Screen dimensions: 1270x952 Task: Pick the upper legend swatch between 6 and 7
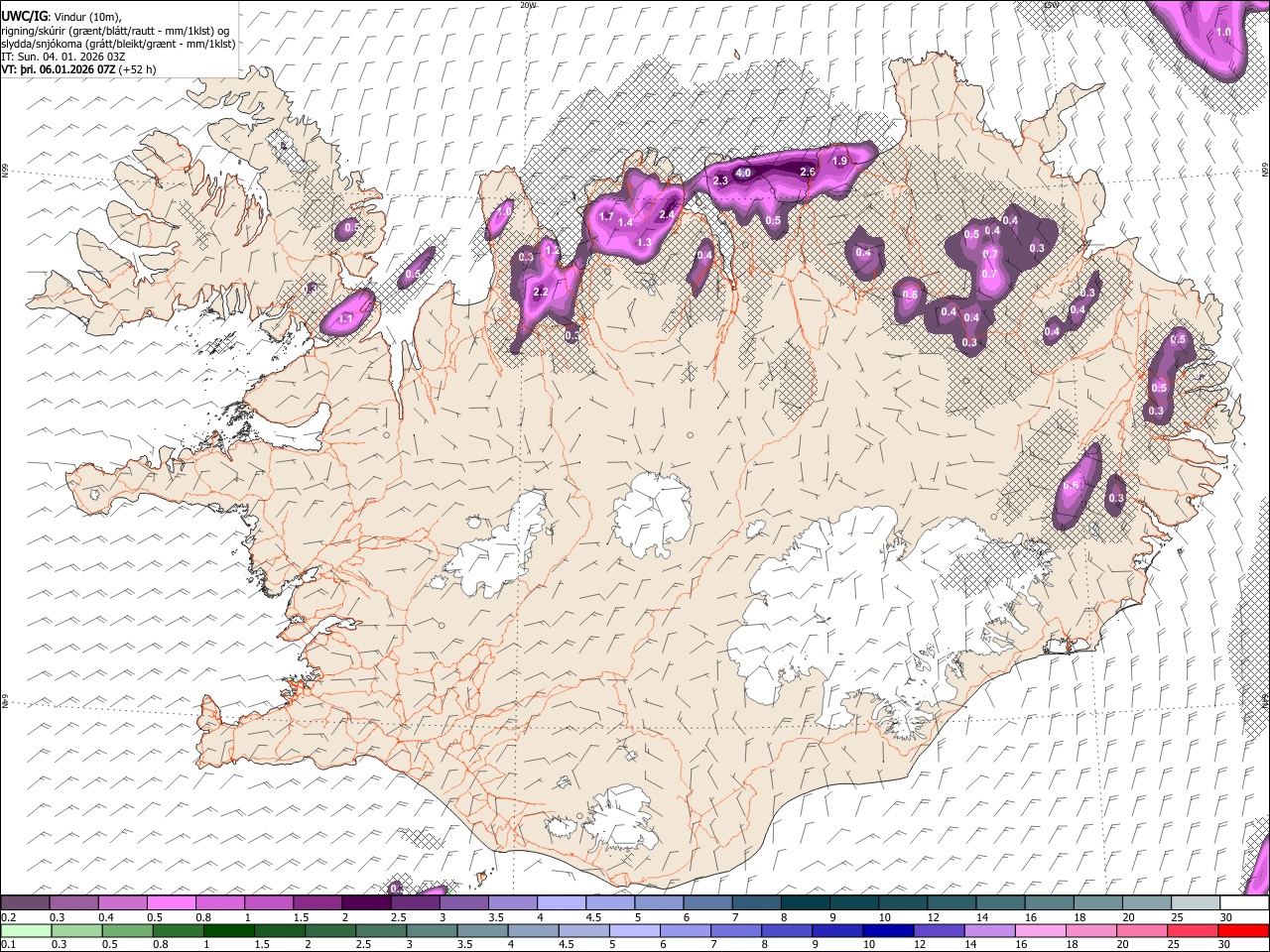[x=706, y=902]
